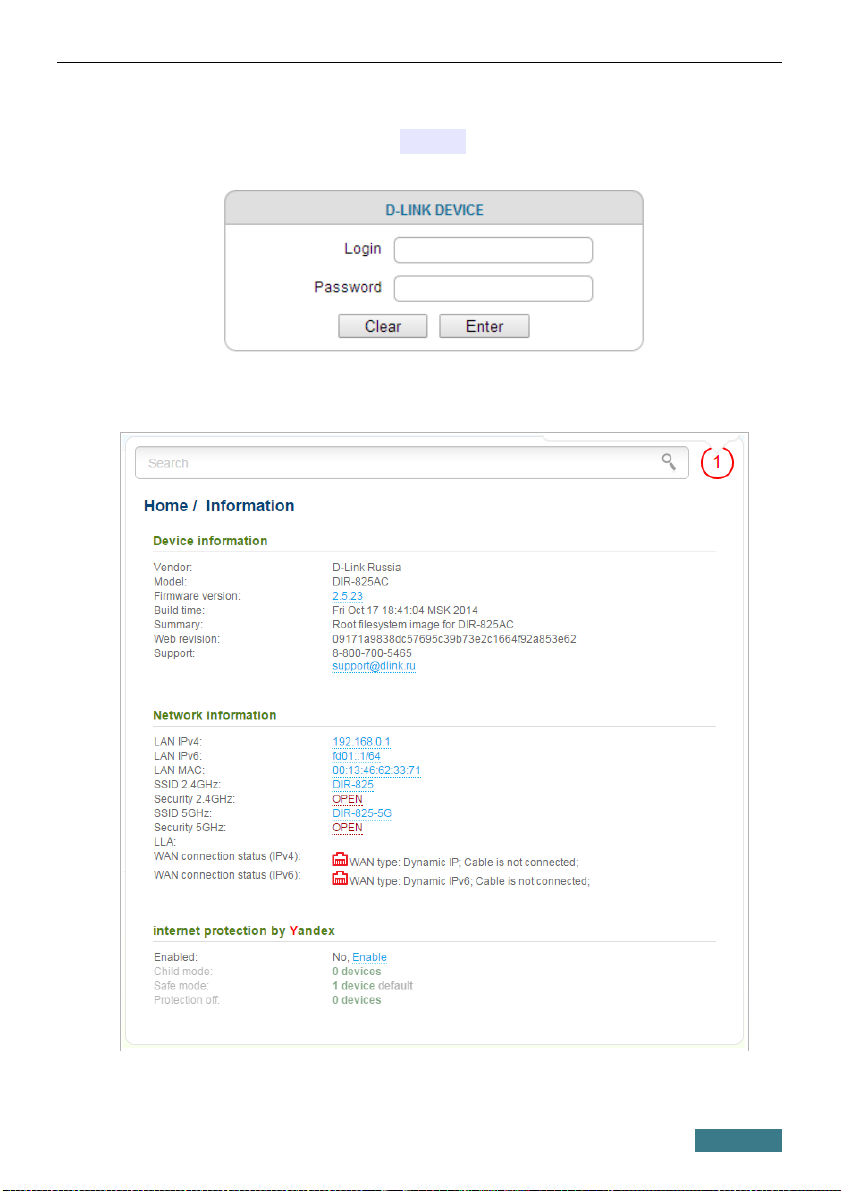Click WAN type Dynamic IPv6 status text
This screenshot has width=841, height=1191.
[x=470, y=881]
